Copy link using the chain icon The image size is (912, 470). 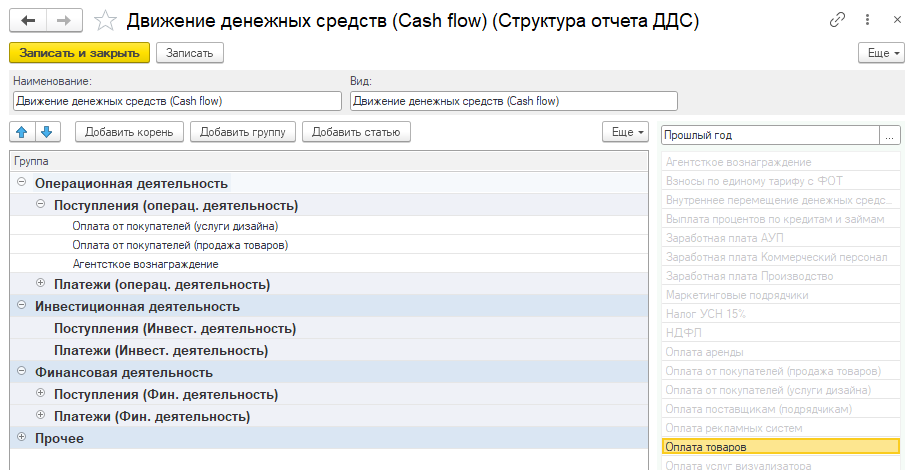[x=837, y=20]
